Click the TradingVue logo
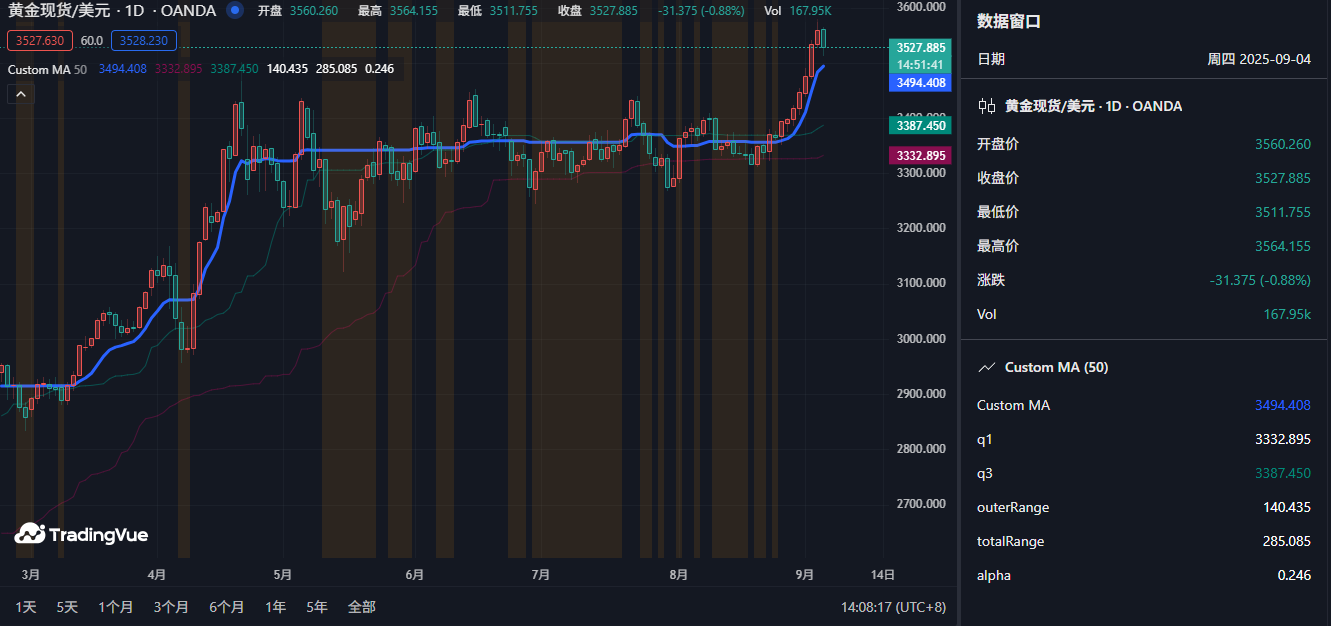The width and height of the screenshot is (1331, 626). 81,534
